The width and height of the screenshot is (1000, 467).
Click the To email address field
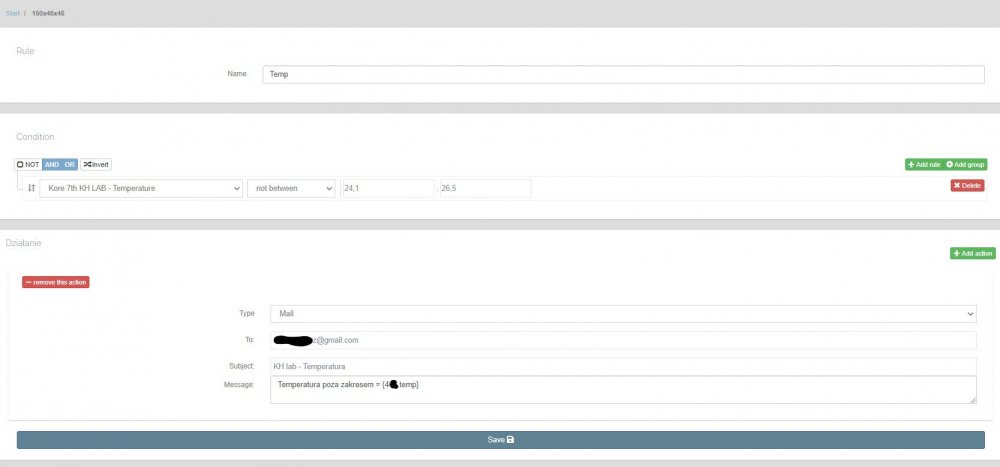[622, 340]
